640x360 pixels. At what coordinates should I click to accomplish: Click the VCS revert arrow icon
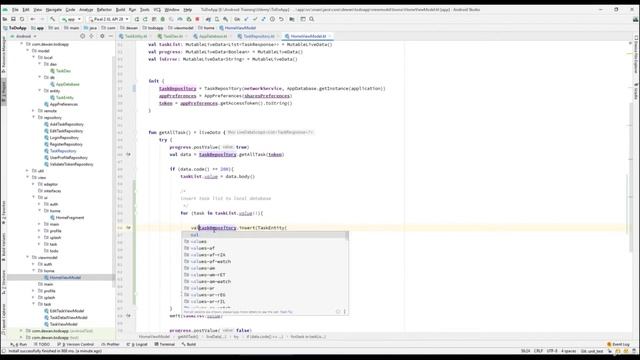point(281,19)
